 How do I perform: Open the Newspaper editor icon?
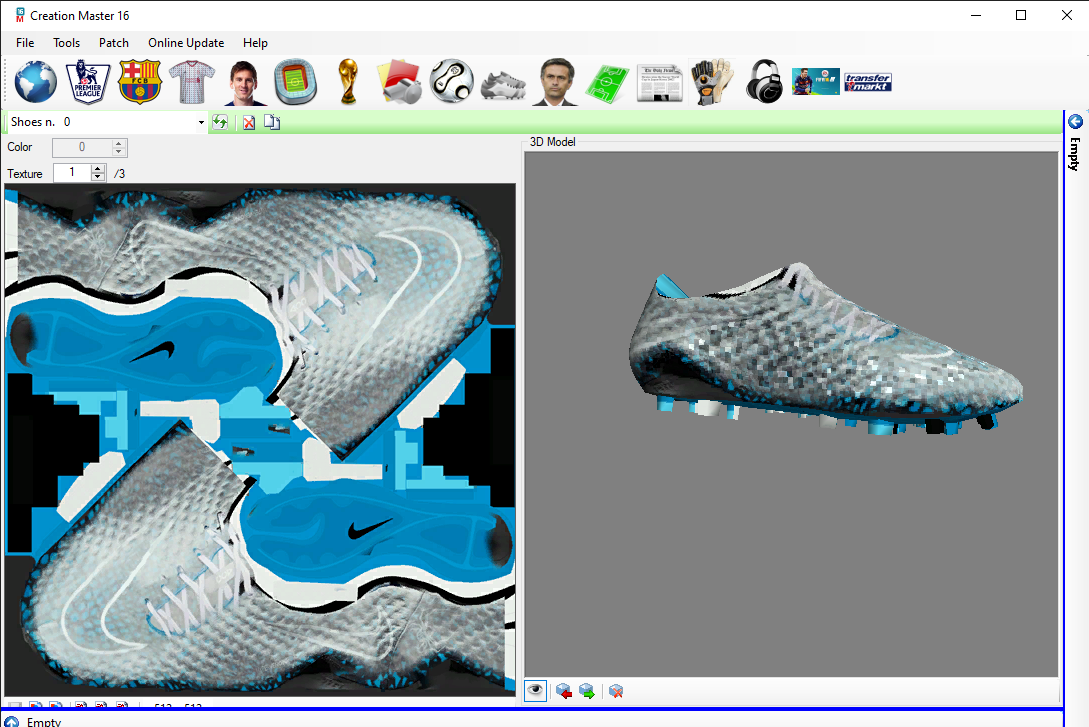(x=660, y=83)
